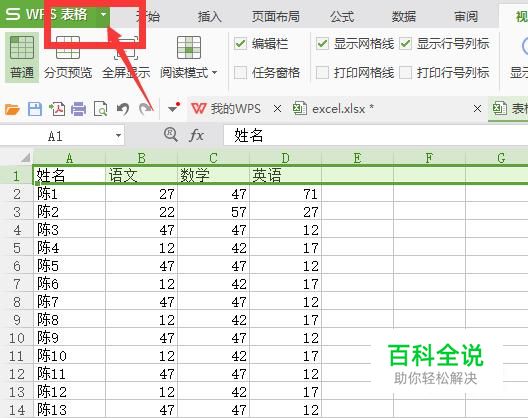Check 打印网格线 print gridlines
The height and width of the screenshot is (418, 528).
tap(322, 72)
